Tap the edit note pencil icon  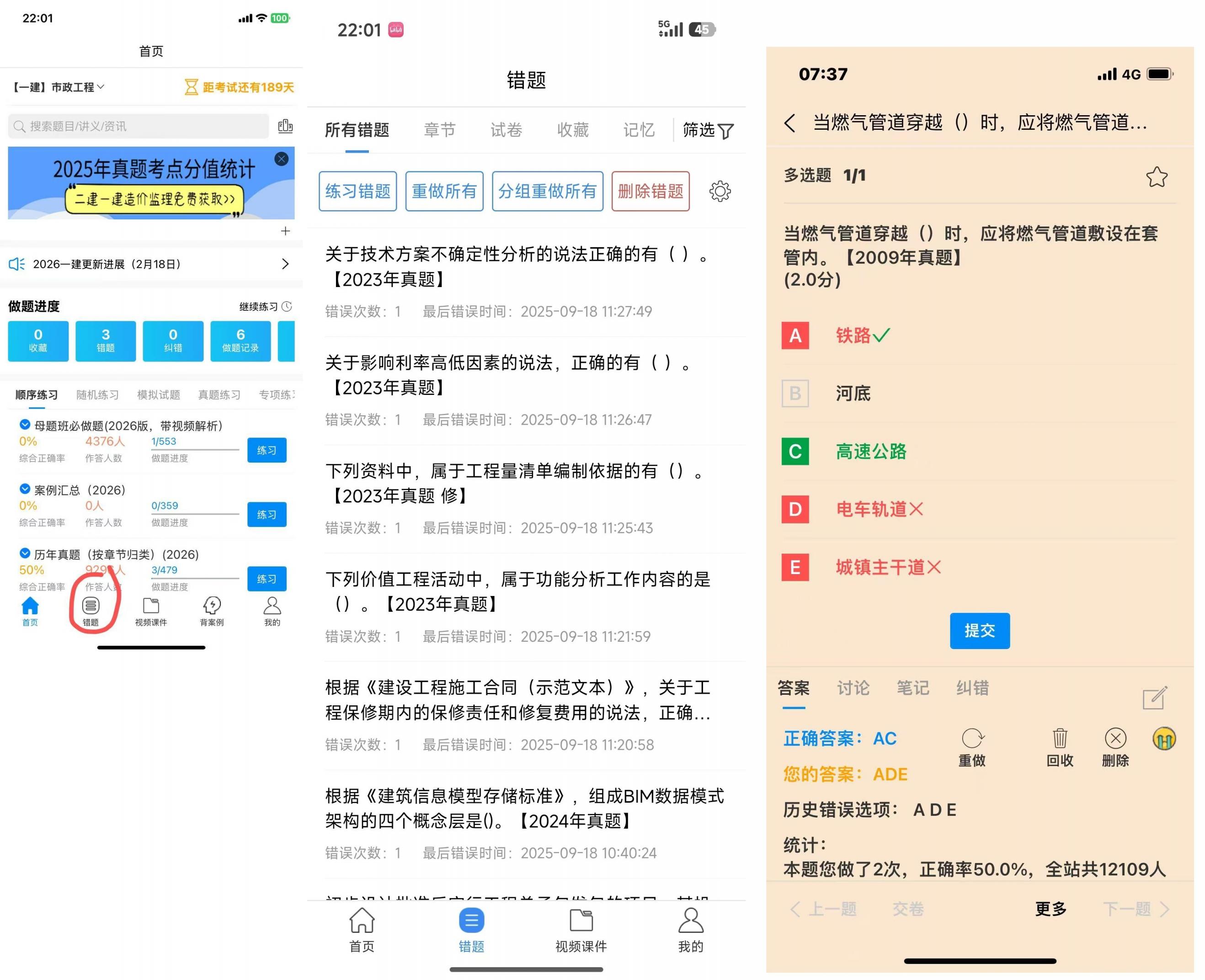1154,698
